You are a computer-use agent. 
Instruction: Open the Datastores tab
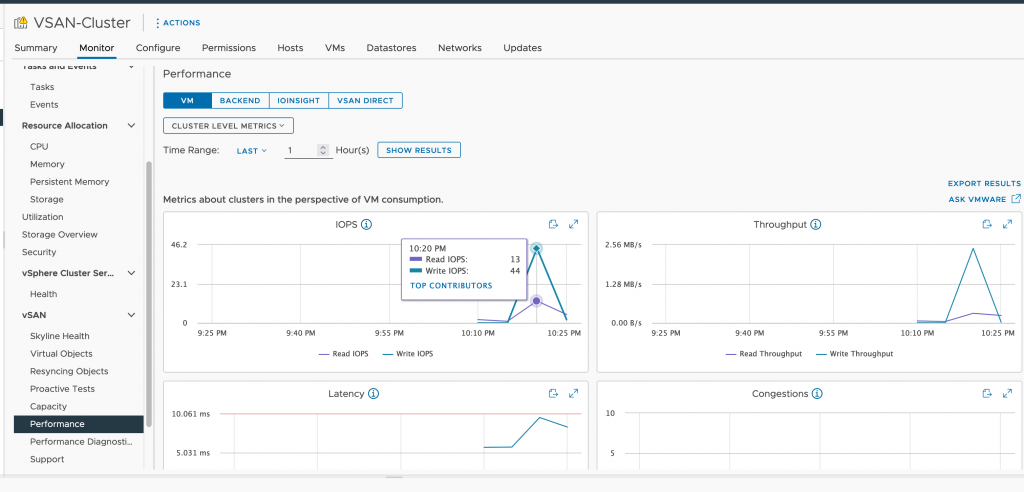(391, 48)
